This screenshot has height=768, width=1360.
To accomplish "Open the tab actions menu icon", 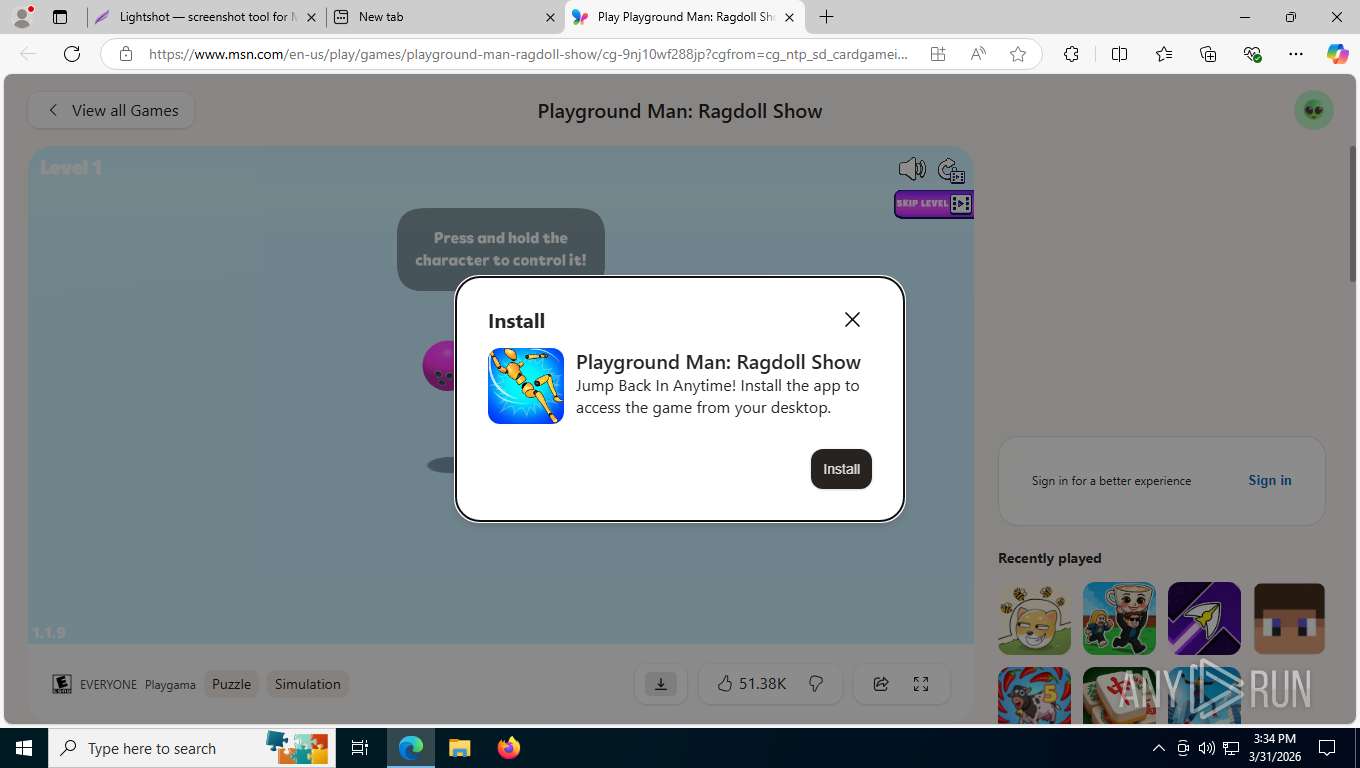I will point(60,17).
